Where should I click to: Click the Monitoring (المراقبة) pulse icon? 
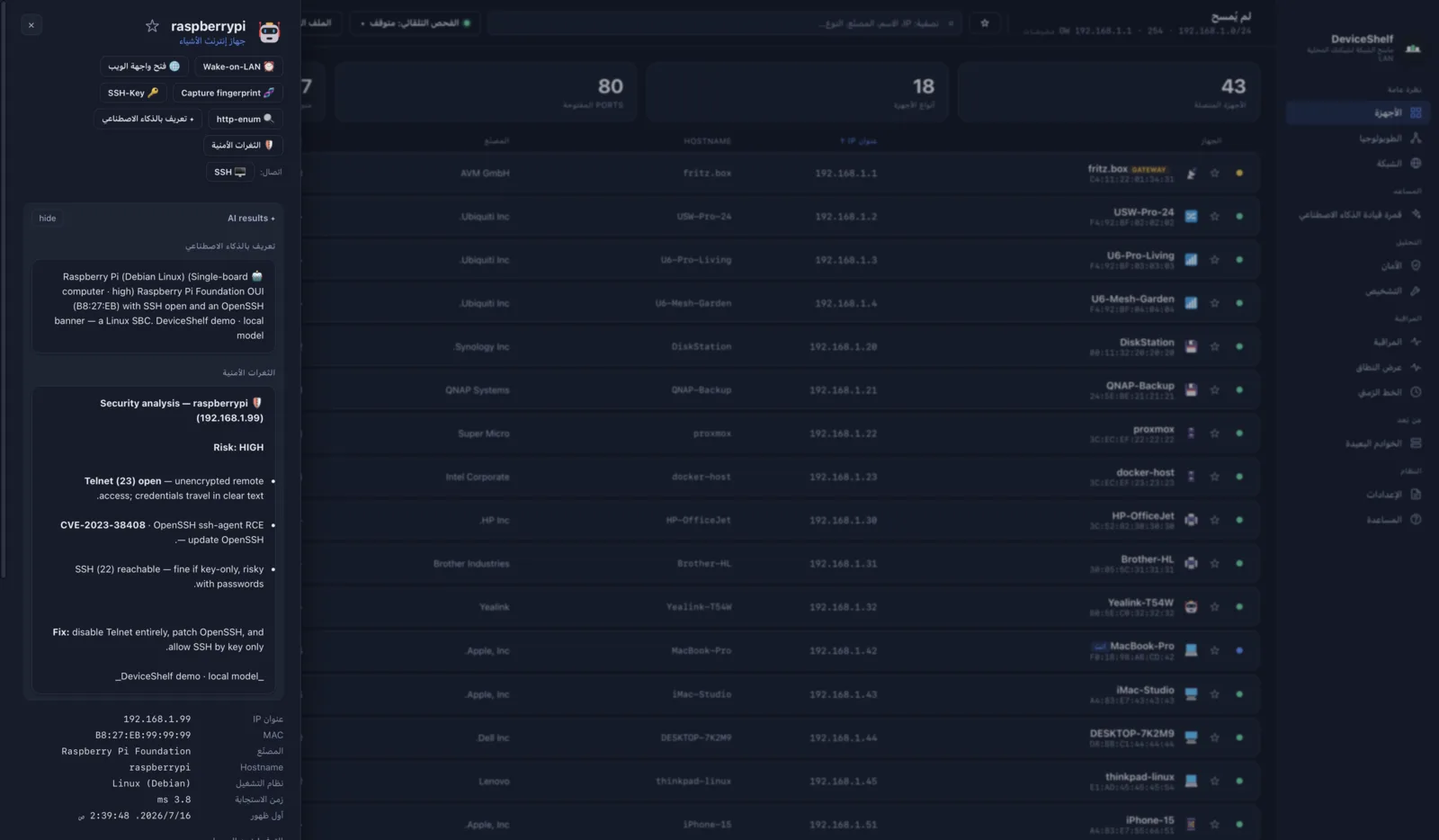click(x=1416, y=342)
